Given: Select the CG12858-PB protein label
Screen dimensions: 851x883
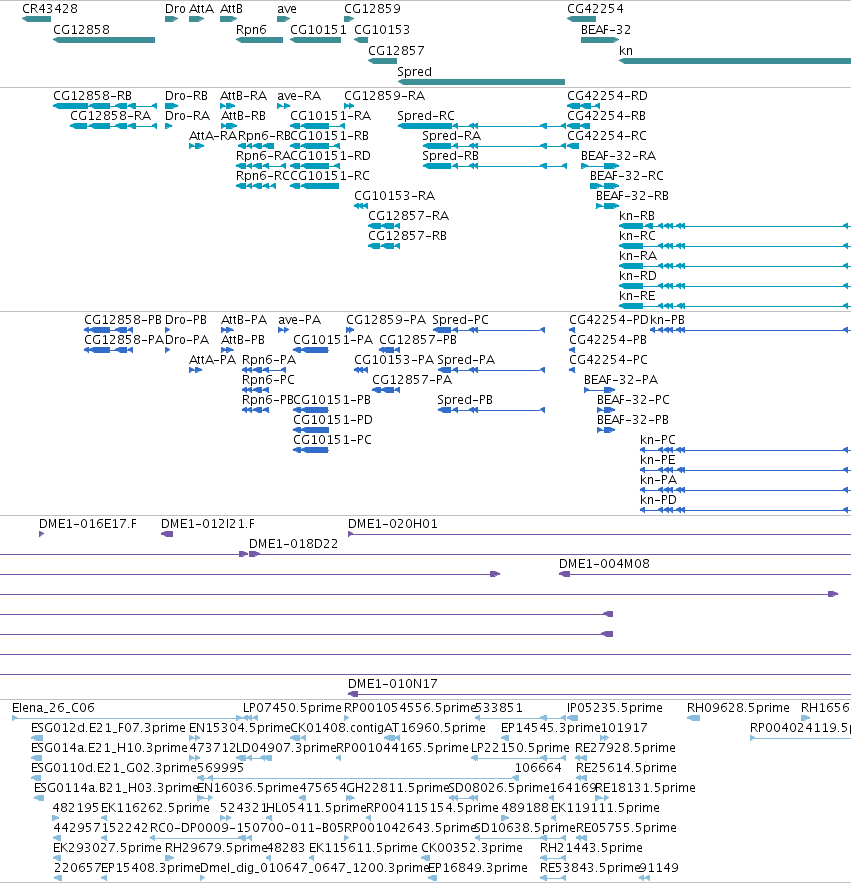Looking at the screenshot, I should (x=123, y=320).
